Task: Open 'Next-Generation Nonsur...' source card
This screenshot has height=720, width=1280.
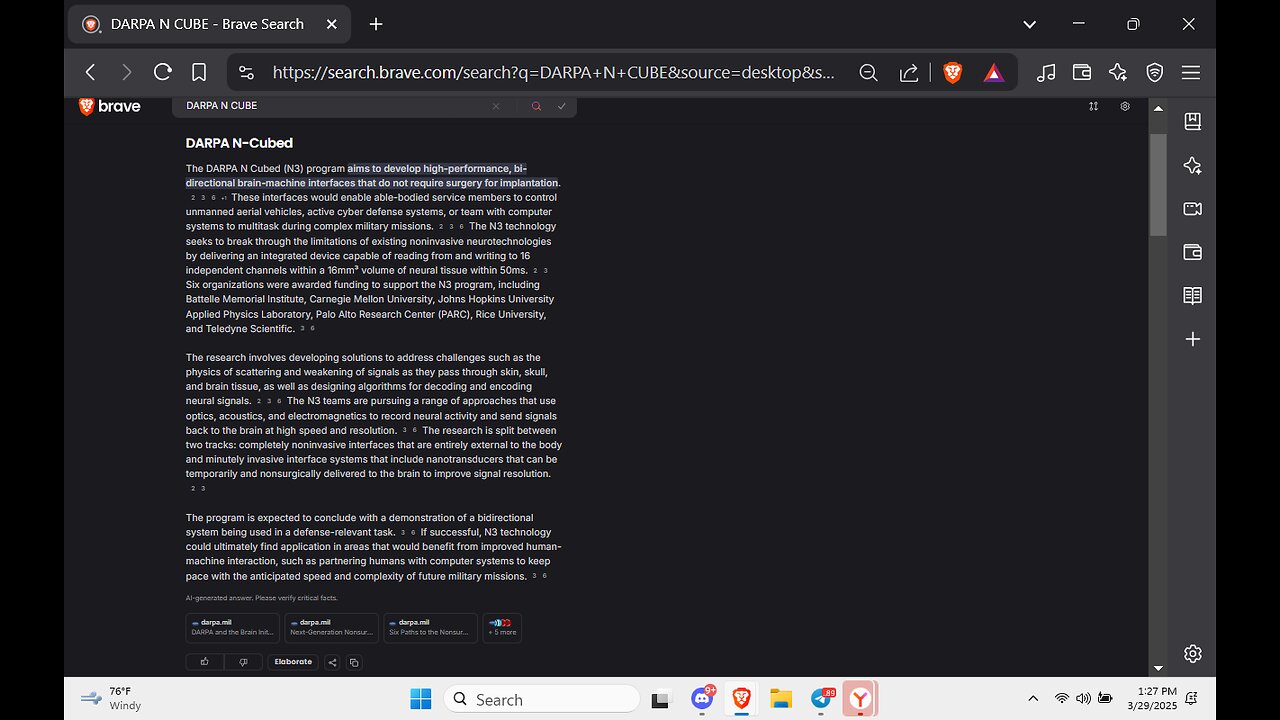Action: click(331, 627)
